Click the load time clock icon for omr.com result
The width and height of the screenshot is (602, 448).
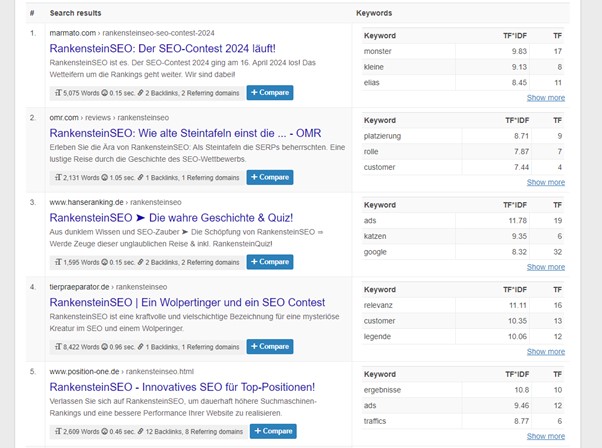(105, 178)
